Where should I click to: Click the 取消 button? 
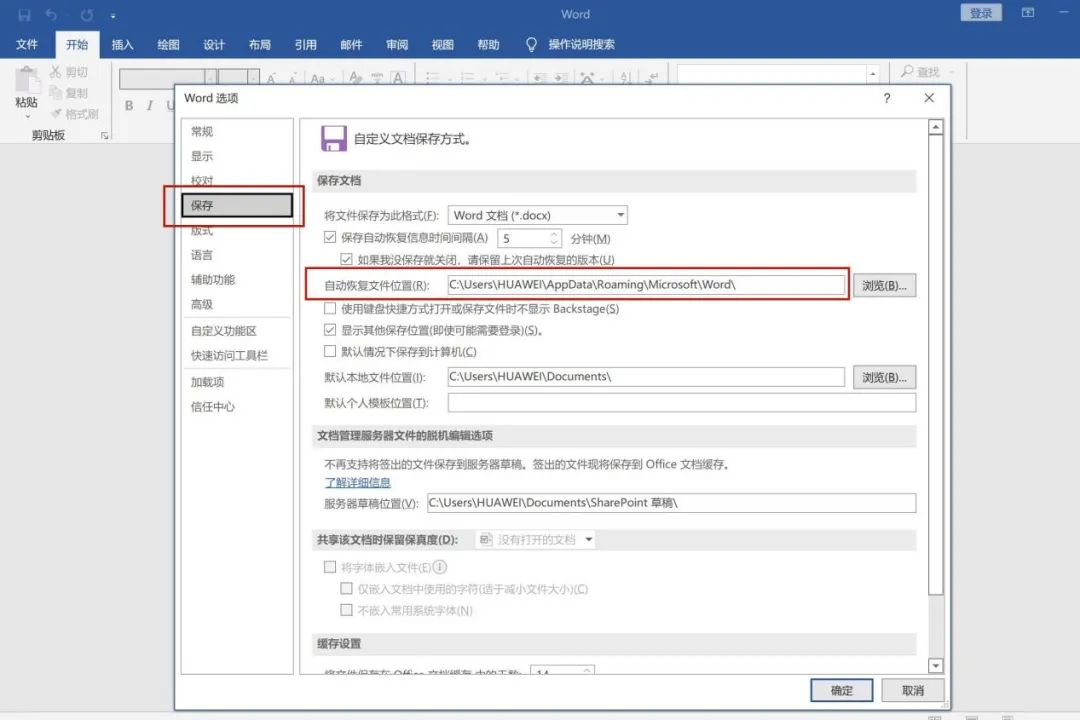pyautogui.click(x=913, y=690)
